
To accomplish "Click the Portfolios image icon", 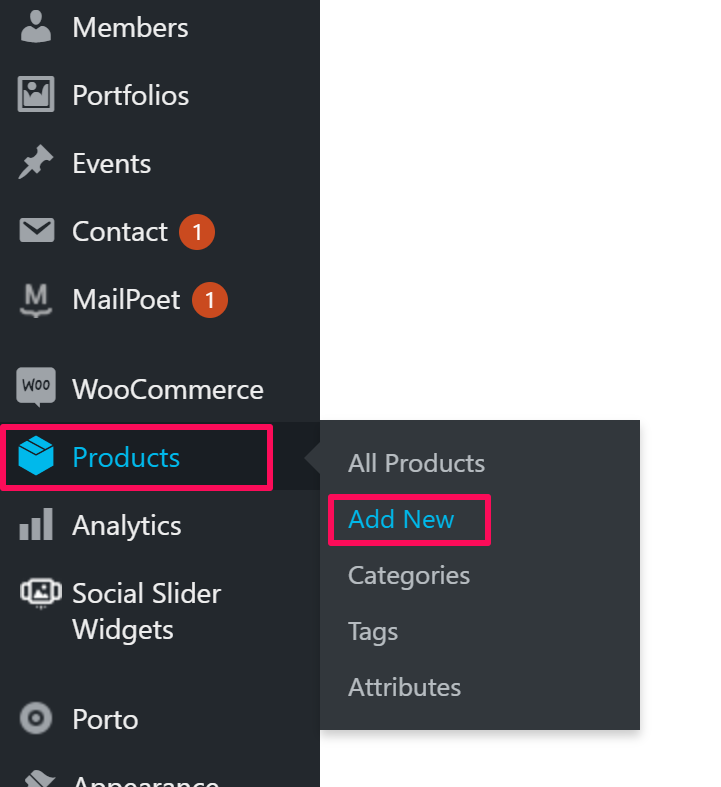I will click(x=36, y=95).
